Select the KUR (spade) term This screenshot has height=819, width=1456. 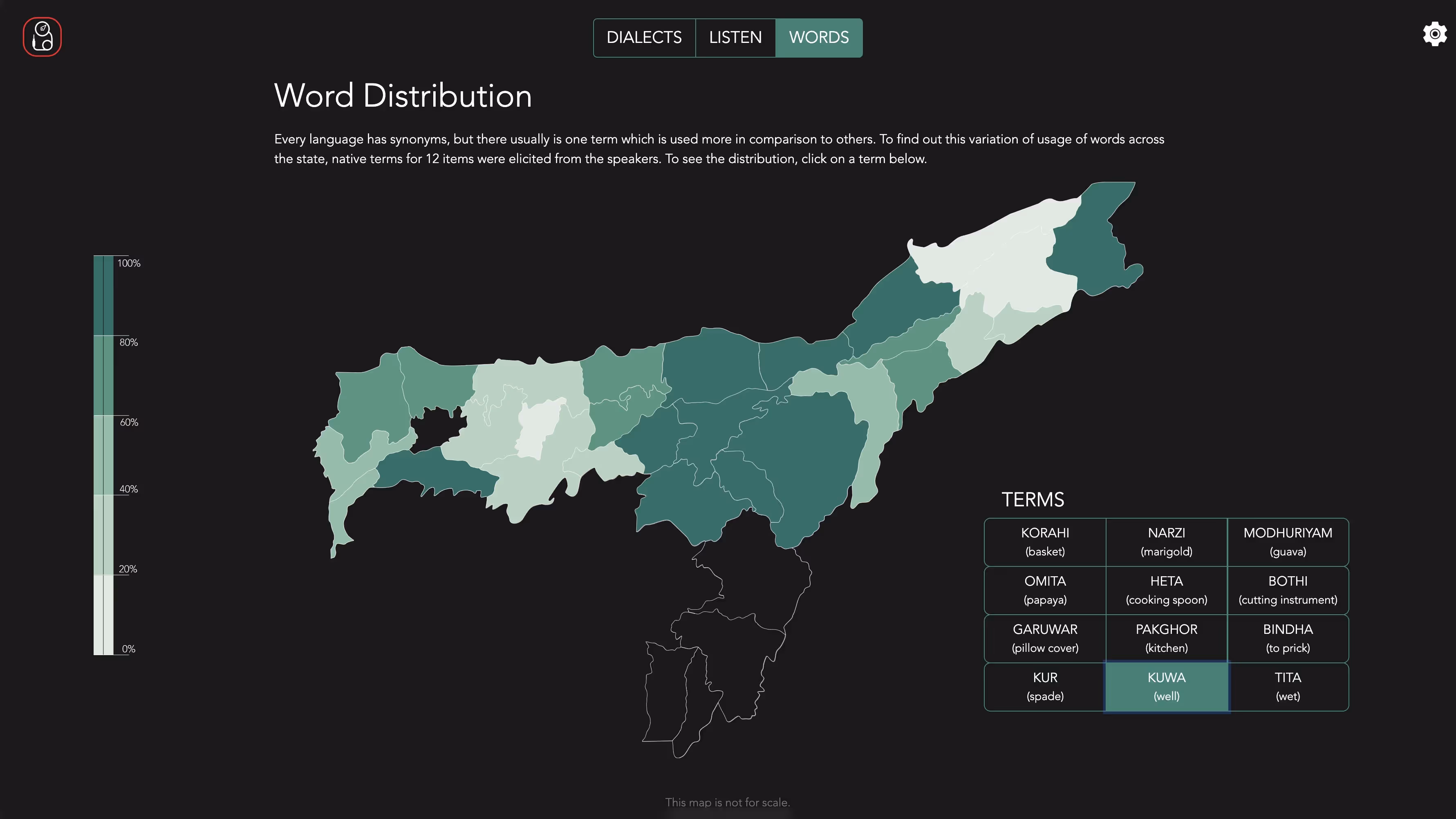1045,687
